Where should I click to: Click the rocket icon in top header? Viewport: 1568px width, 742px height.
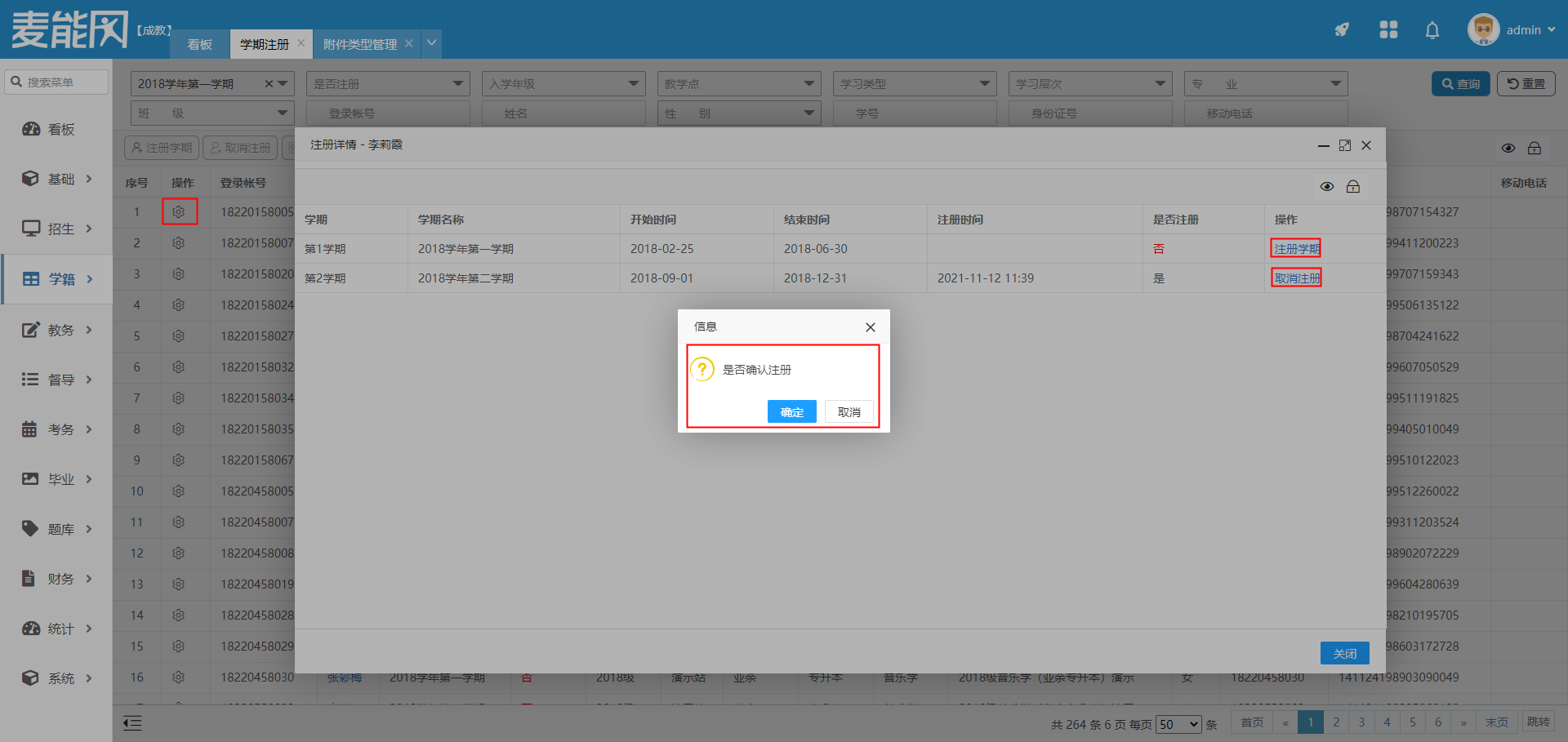click(x=1342, y=30)
